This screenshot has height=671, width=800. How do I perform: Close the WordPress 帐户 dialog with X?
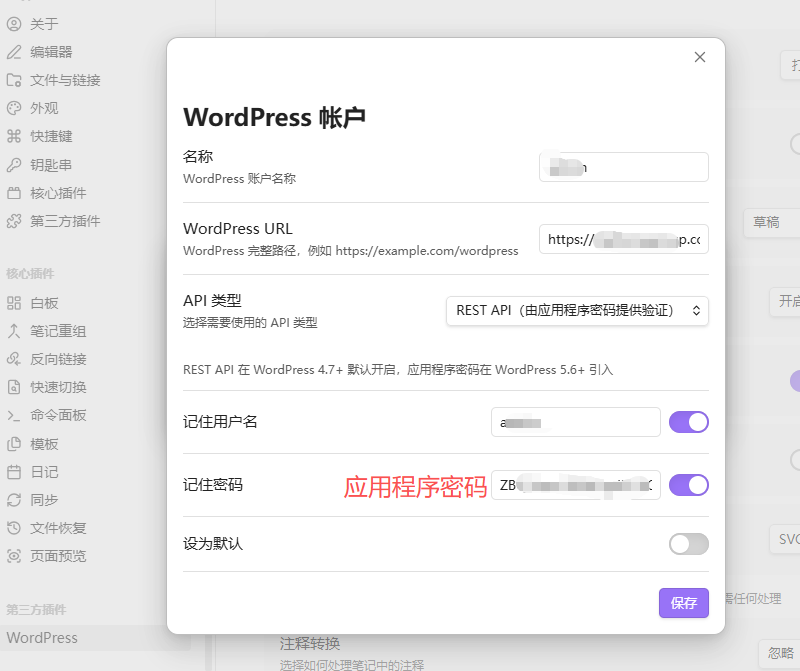point(700,57)
